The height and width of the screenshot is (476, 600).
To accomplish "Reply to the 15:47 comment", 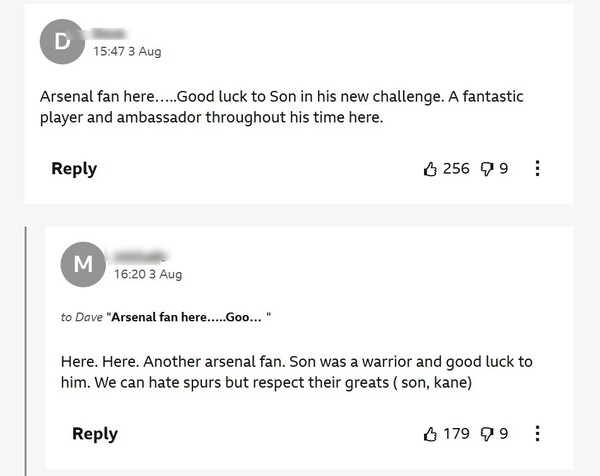I will (74, 168).
